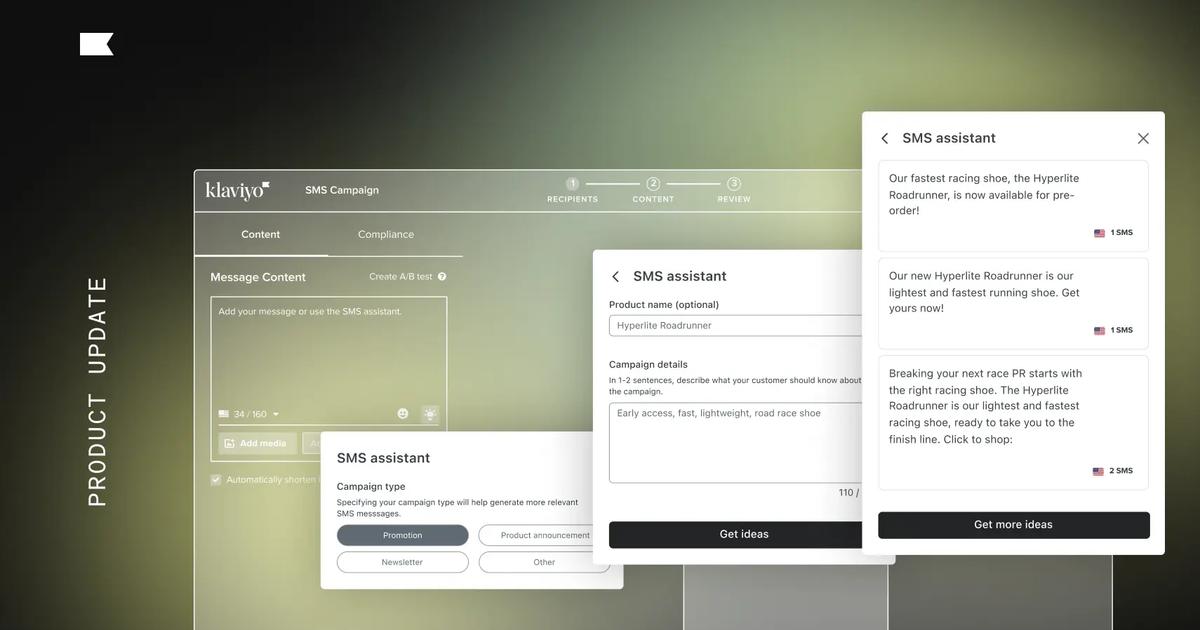Click the '2 SMS' label on third suggestion

[1121, 471]
